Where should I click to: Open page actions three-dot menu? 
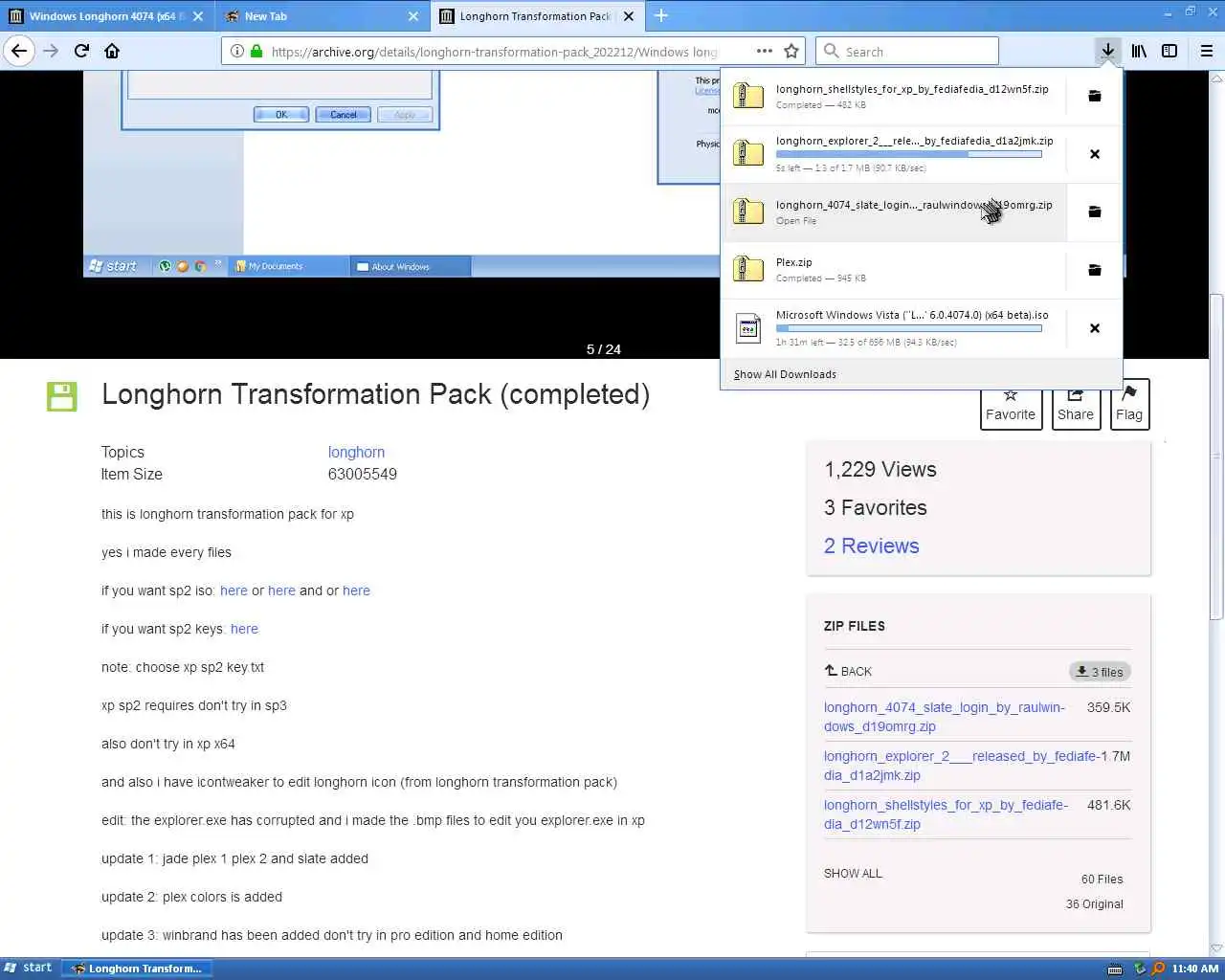point(764,51)
